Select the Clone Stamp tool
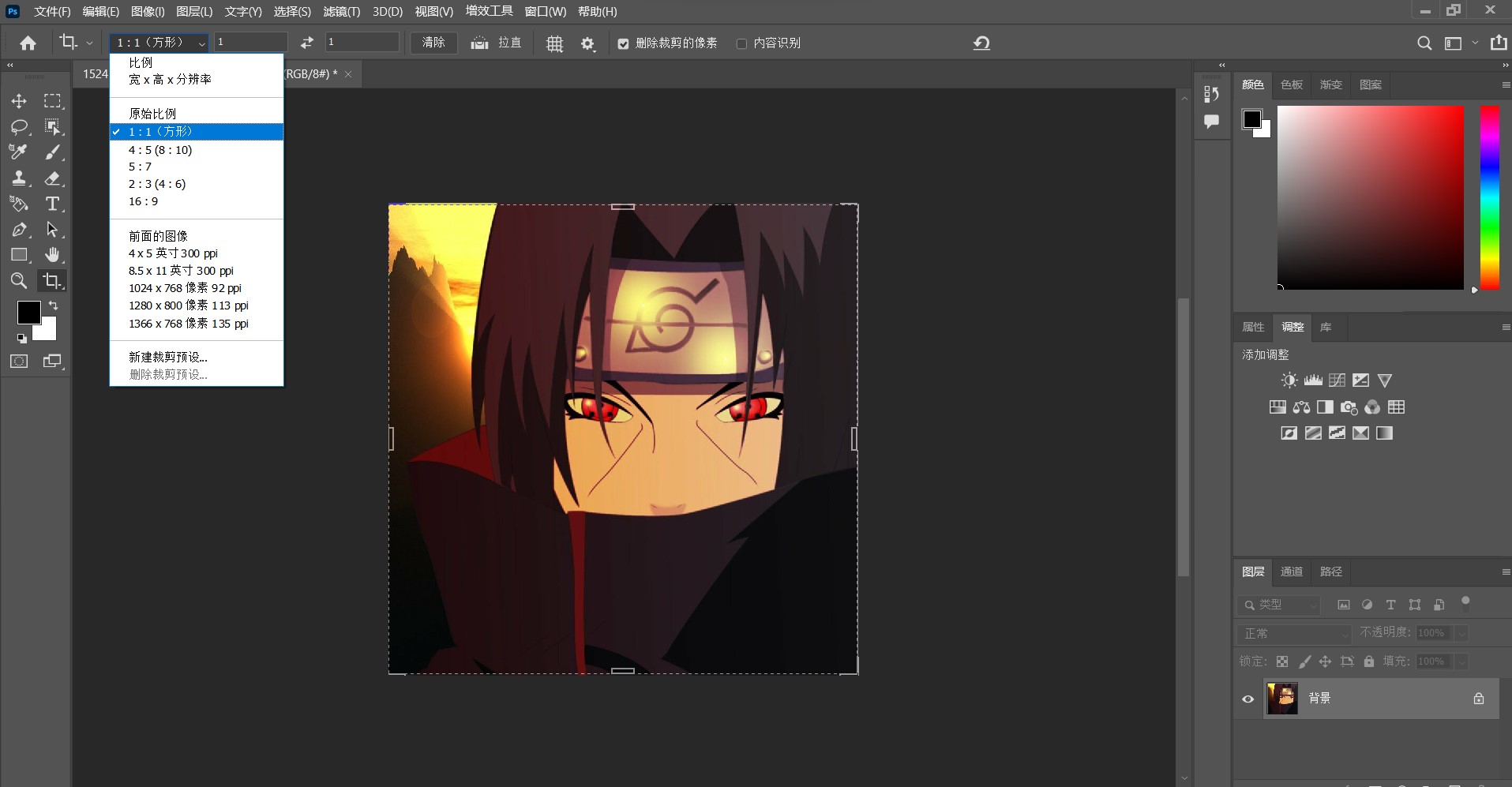The width and height of the screenshot is (1512, 787). (19, 178)
